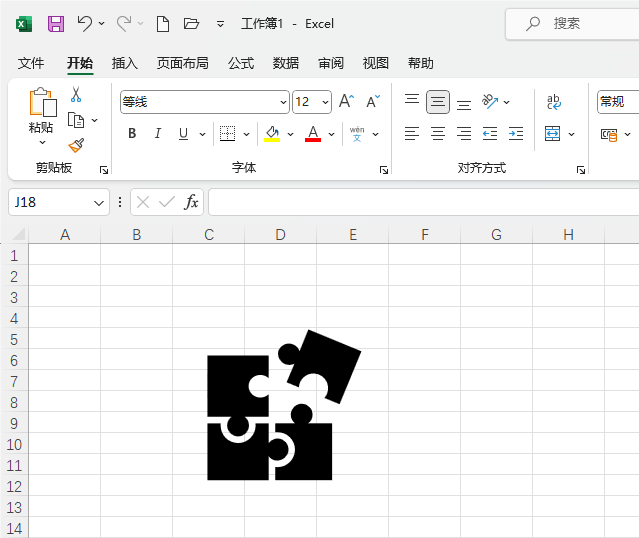Toggle italic formatting
Viewport: 639px width, 538px height.
tap(158, 133)
